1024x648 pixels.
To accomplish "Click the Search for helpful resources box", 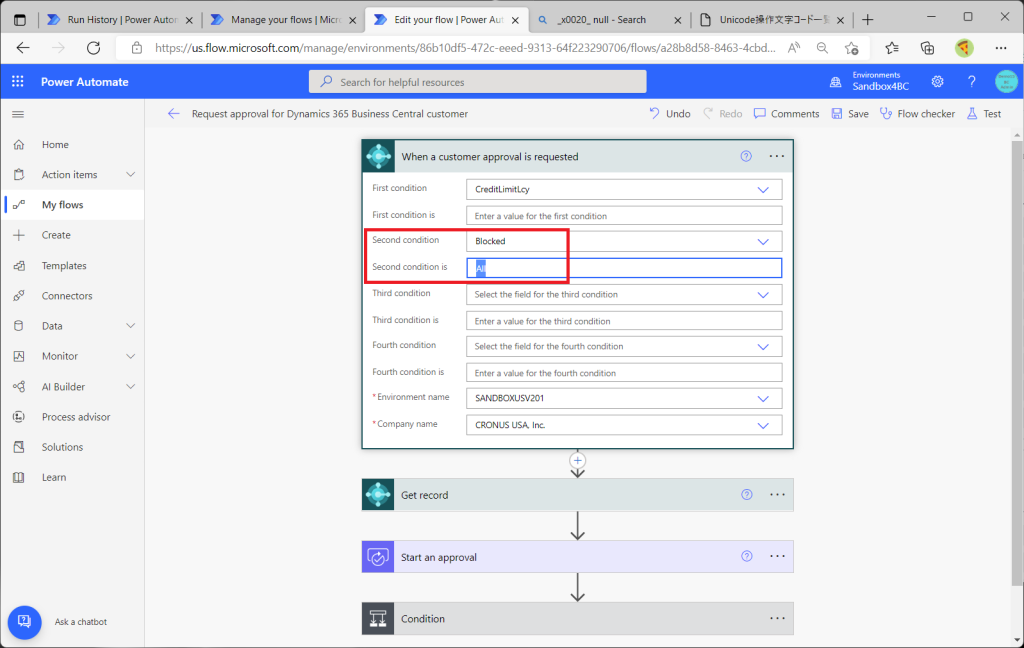I will (x=477, y=82).
